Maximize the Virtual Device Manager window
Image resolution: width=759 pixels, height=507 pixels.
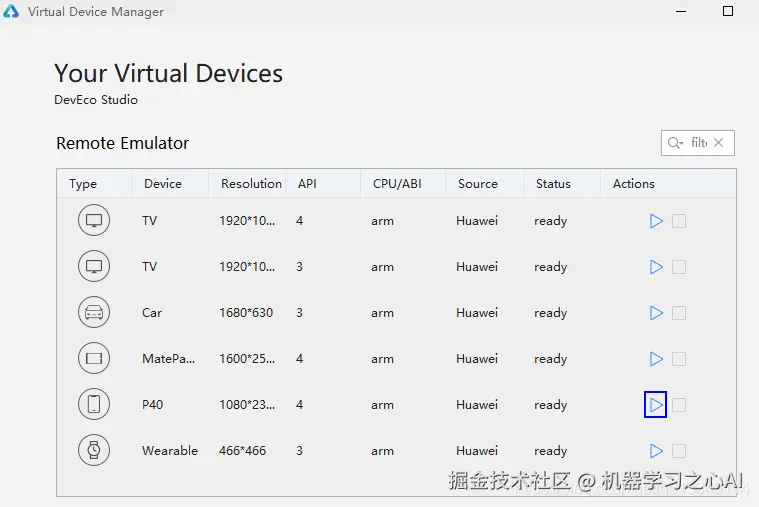[728, 11]
